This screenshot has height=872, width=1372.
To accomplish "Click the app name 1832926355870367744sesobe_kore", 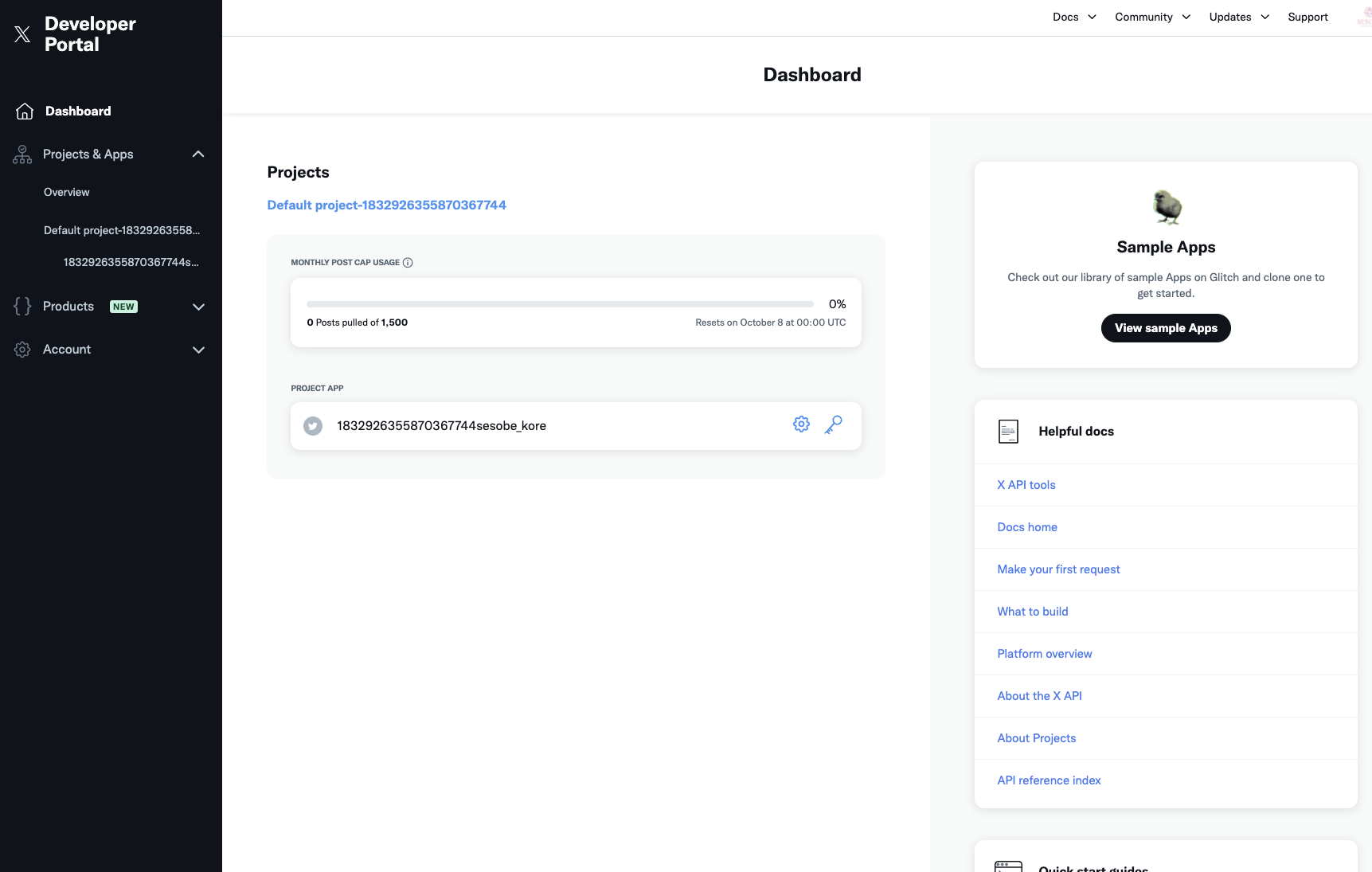I will (441, 426).
